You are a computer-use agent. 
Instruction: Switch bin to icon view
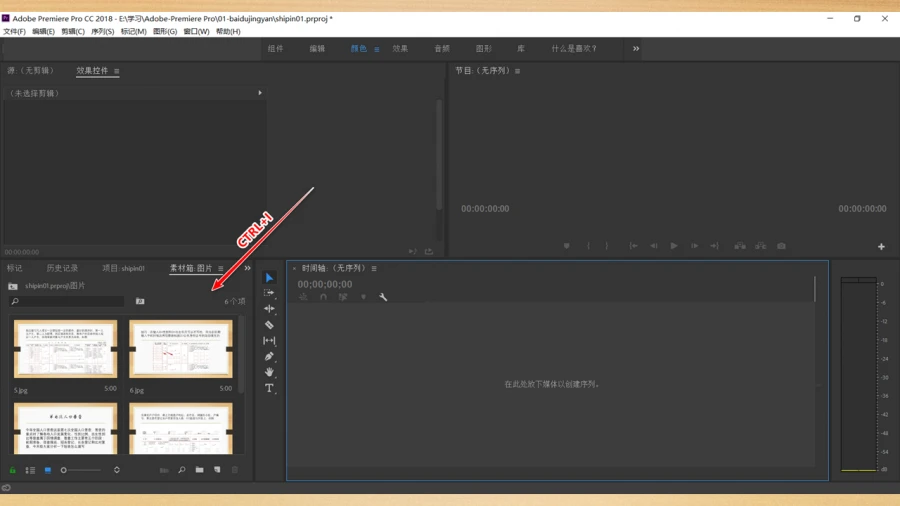(x=48, y=470)
